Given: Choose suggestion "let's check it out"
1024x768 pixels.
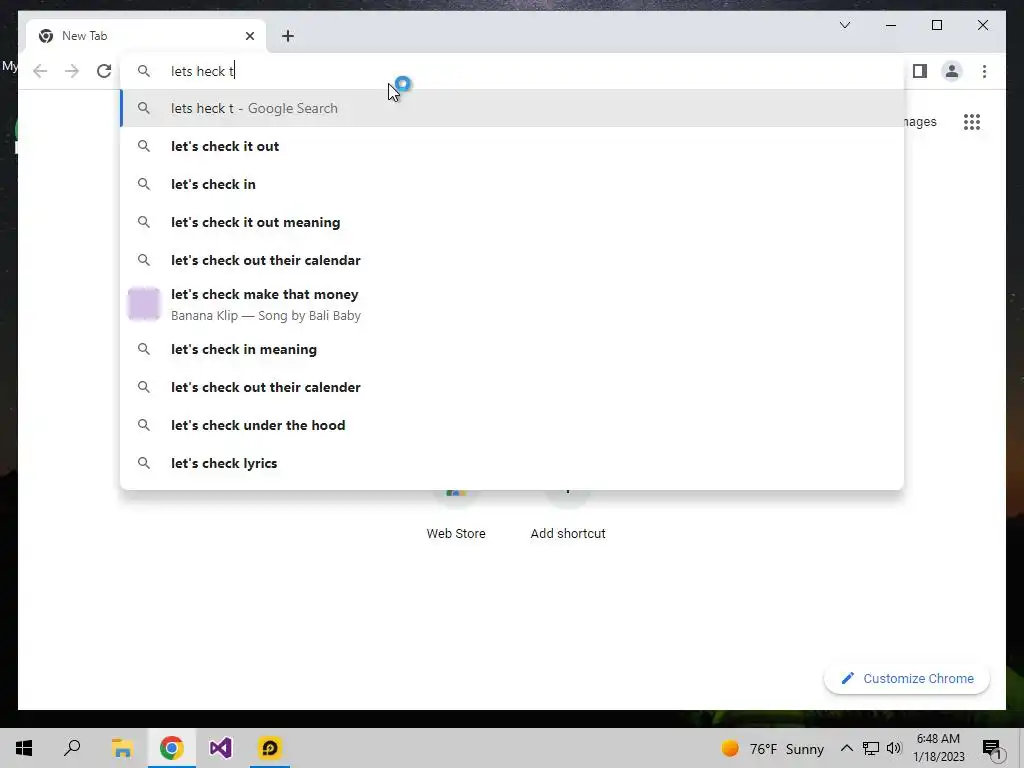Looking at the screenshot, I should (x=512, y=146).
